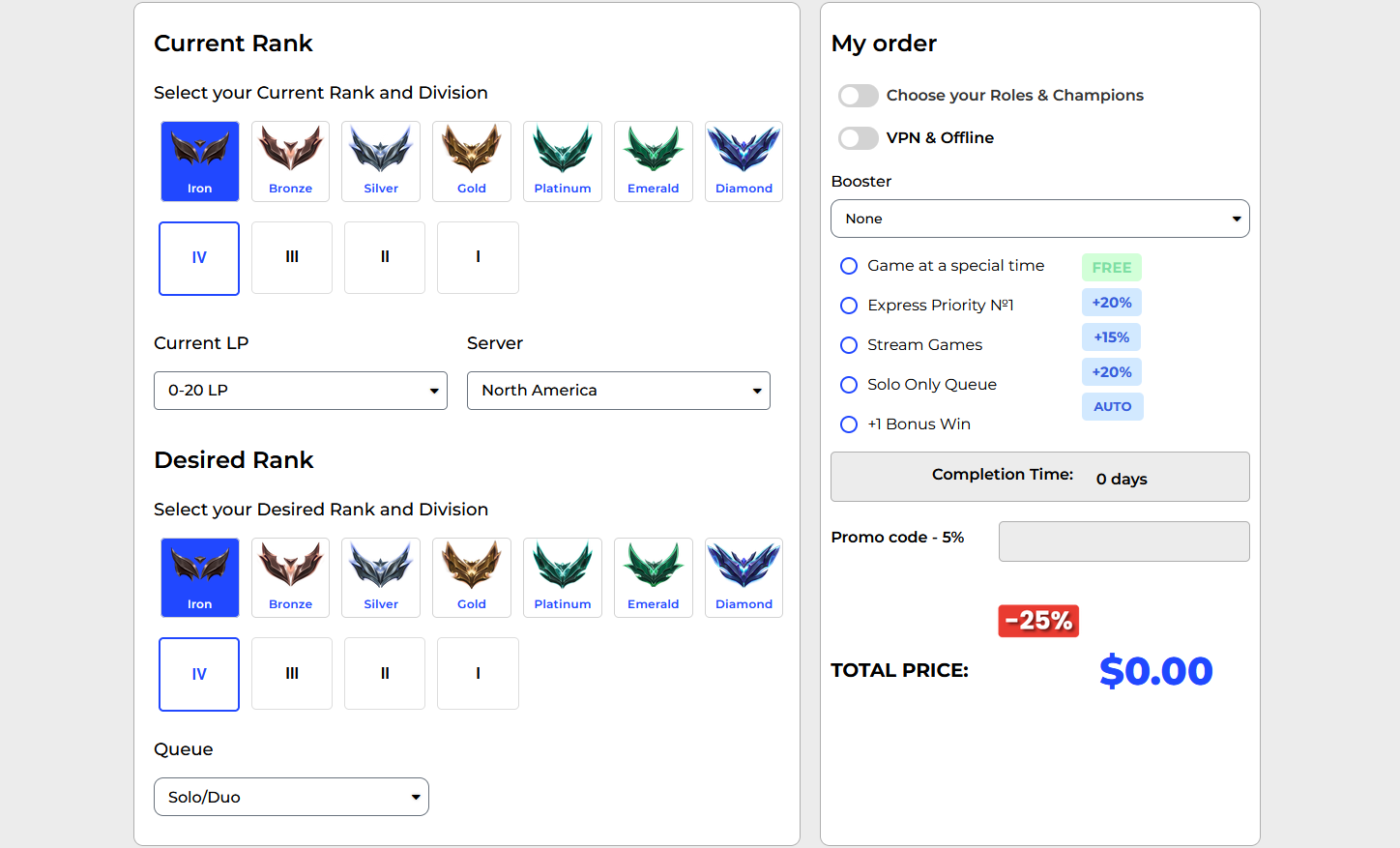Expand the Booster dropdown set to None

1040,219
